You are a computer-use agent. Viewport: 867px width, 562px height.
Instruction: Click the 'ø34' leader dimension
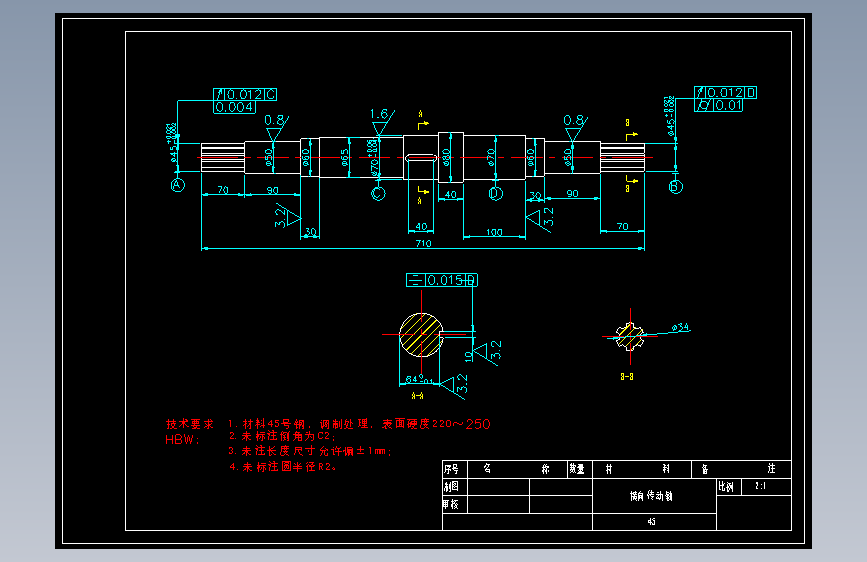(680, 327)
